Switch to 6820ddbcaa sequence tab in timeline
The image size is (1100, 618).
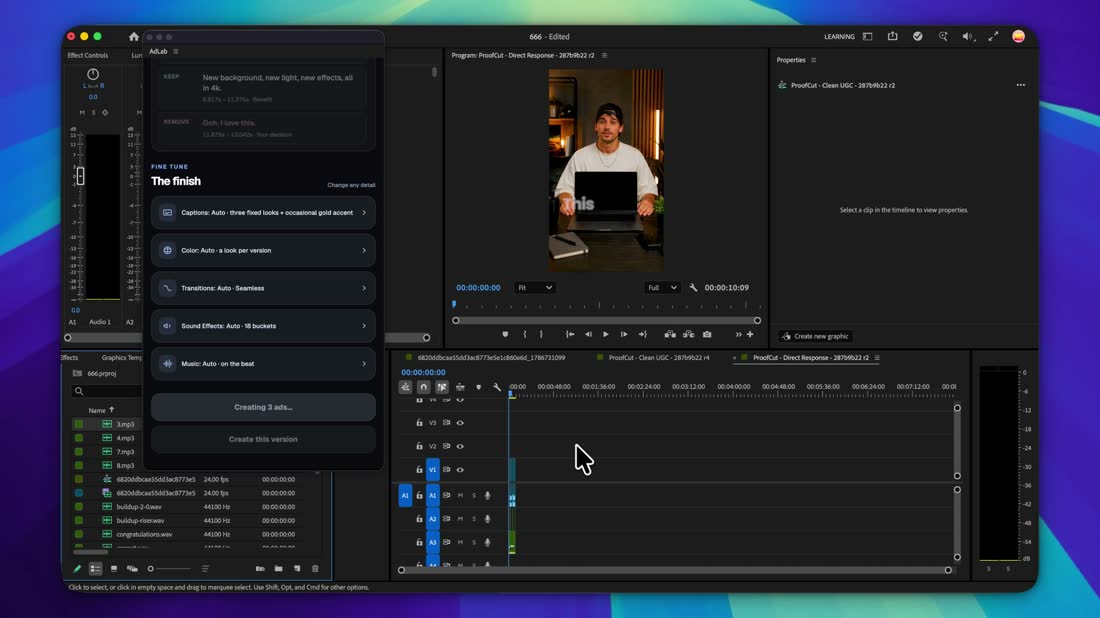491,358
